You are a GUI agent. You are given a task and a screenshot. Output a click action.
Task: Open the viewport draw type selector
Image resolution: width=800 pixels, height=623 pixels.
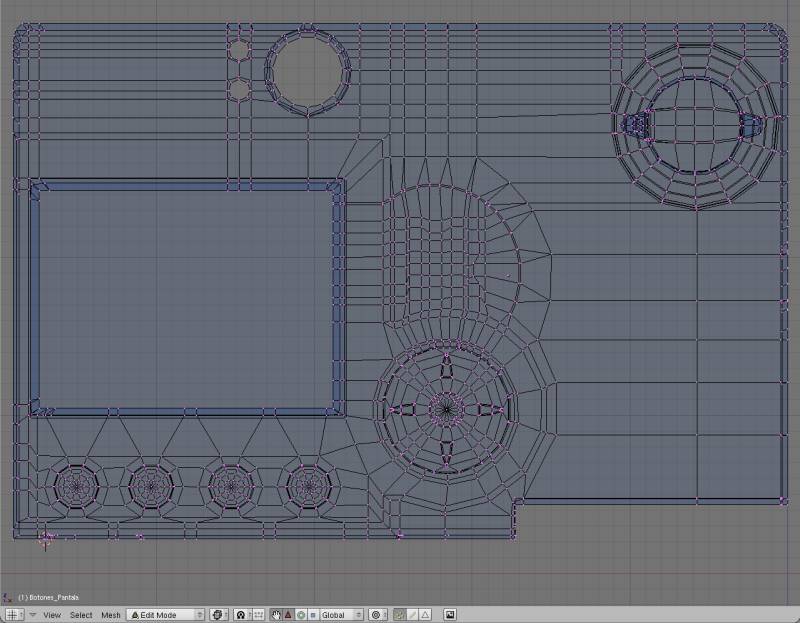tap(219, 615)
